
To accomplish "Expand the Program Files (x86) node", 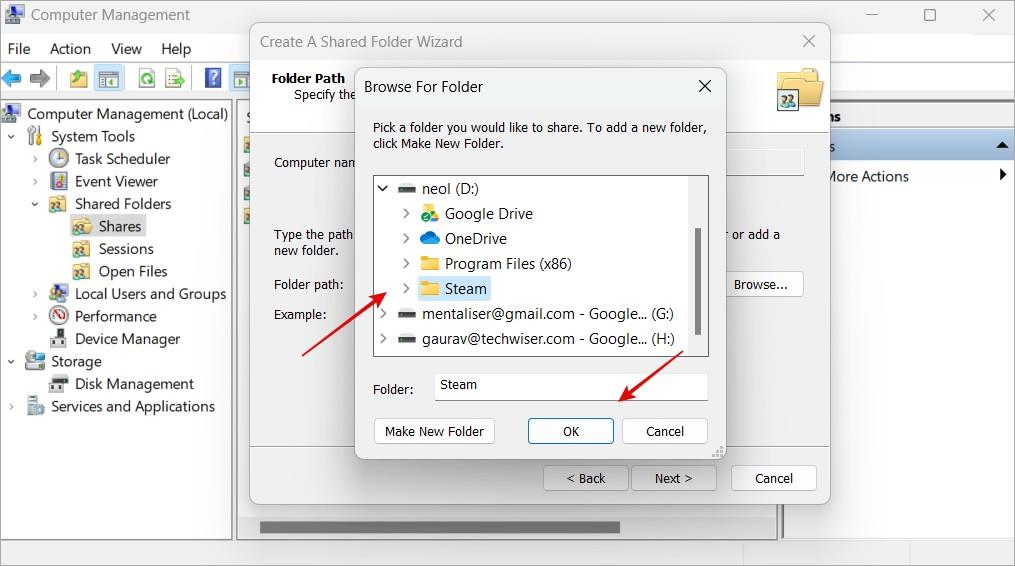I will (x=406, y=264).
